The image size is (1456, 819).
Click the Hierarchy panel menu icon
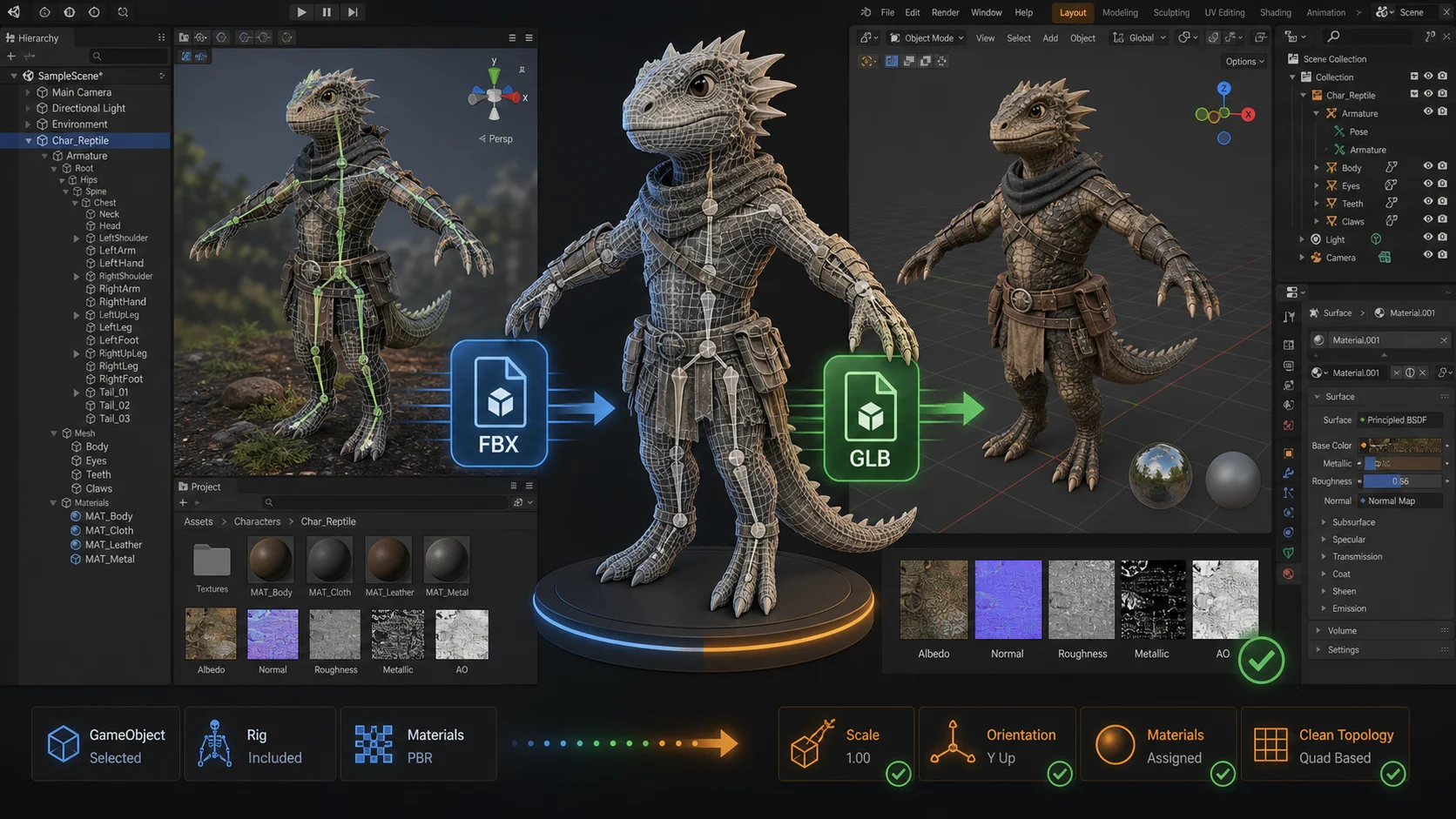click(x=161, y=37)
